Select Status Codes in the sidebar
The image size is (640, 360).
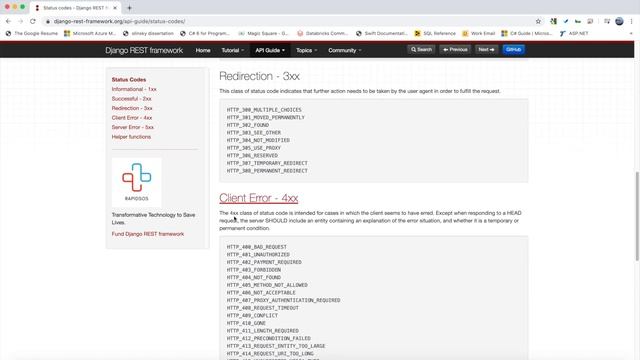pyautogui.click(x=129, y=80)
